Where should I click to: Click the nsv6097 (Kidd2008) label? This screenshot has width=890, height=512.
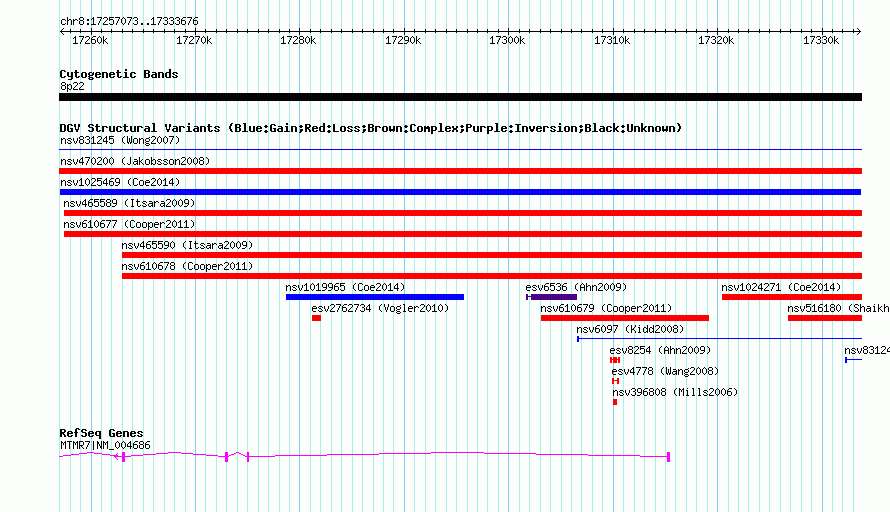click(x=630, y=329)
